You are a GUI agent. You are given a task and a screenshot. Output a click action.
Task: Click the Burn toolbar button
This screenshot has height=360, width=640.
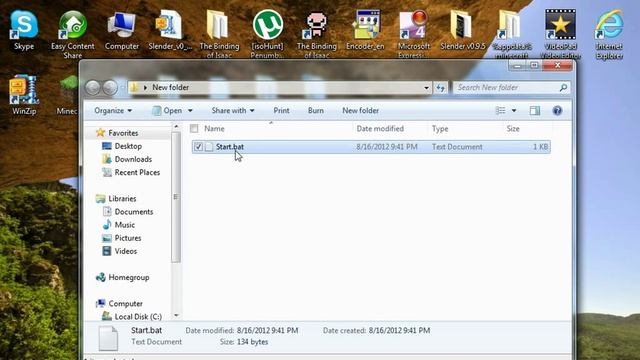[x=316, y=111]
